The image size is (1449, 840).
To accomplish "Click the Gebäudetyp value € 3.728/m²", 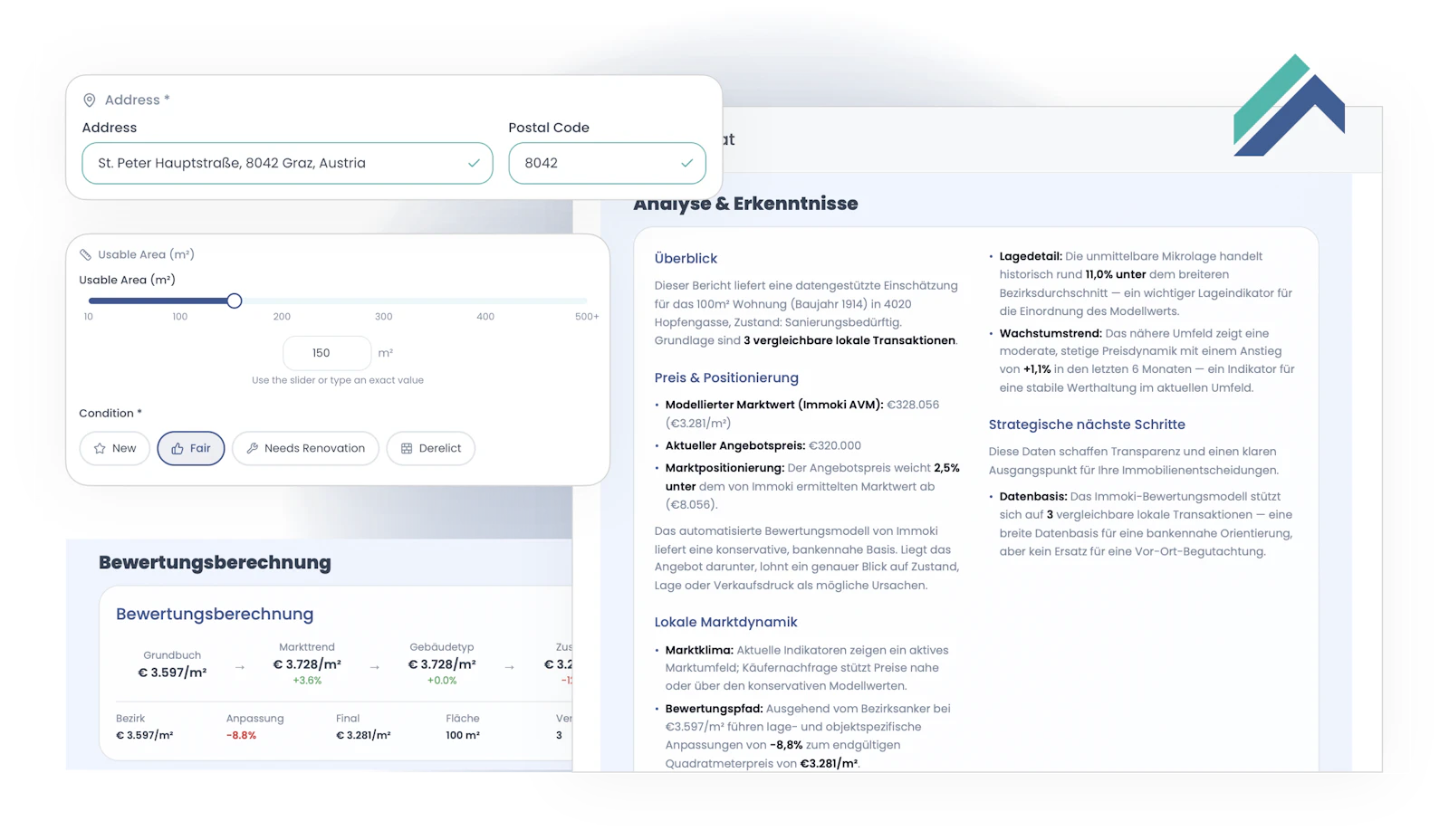I will coord(442,664).
